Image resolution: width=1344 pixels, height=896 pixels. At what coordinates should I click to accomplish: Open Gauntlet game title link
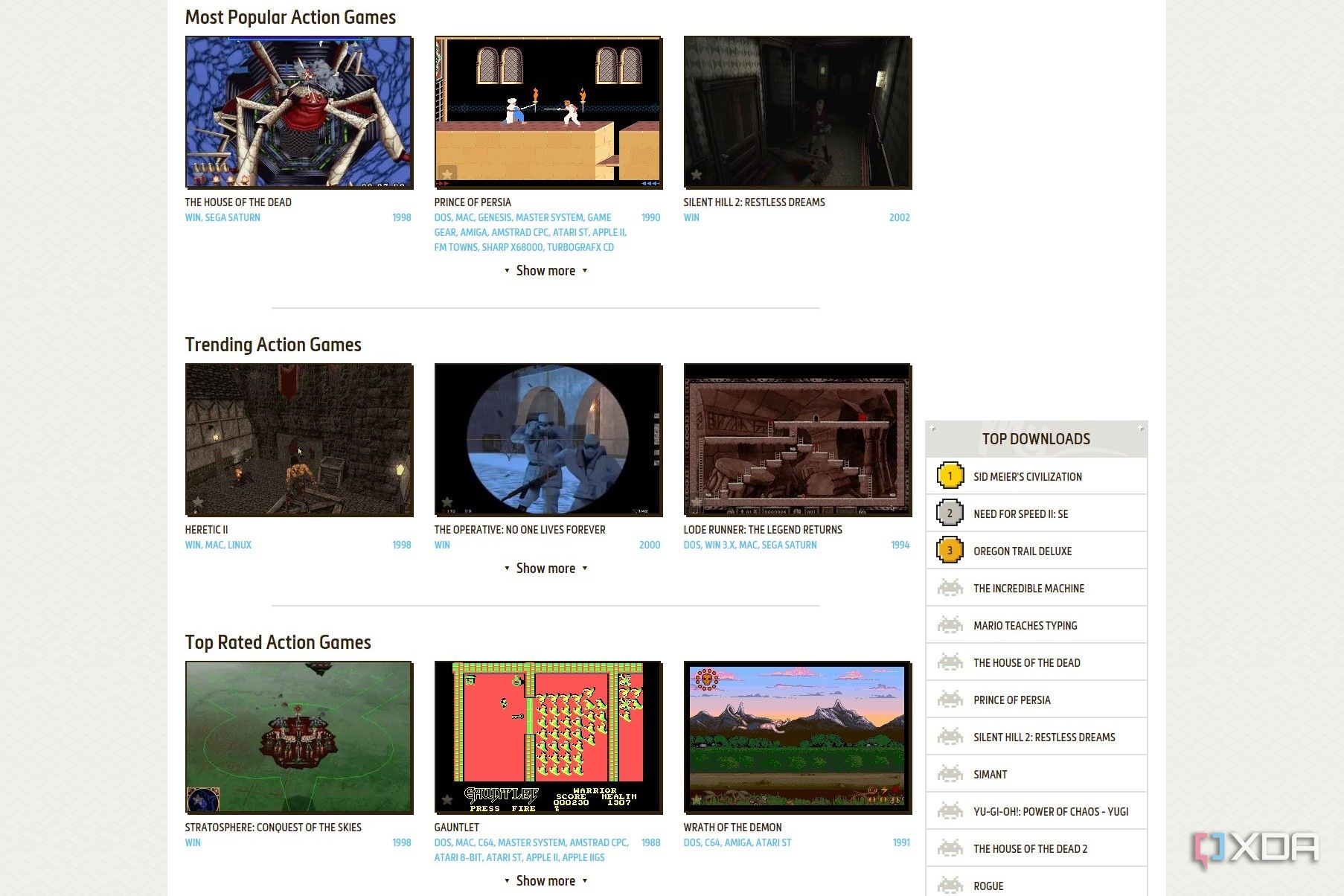457,828
